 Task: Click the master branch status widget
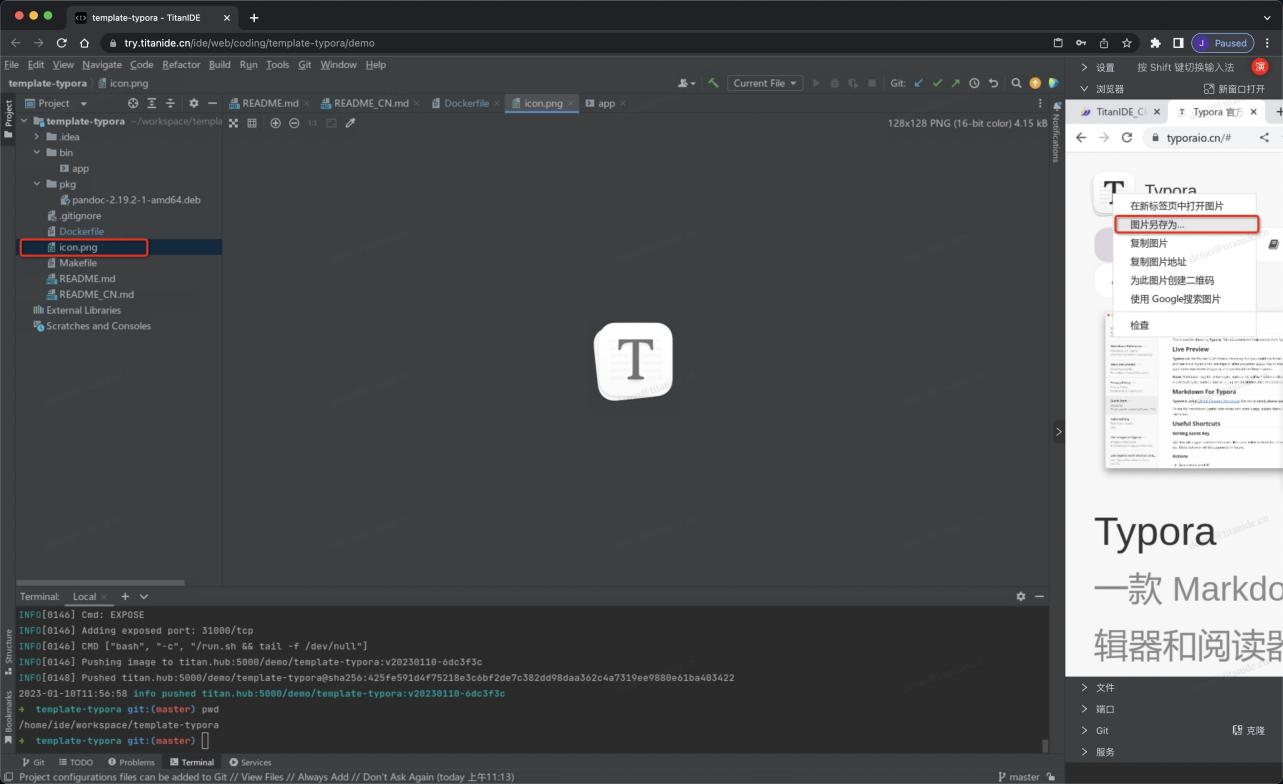click(x=1018, y=776)
